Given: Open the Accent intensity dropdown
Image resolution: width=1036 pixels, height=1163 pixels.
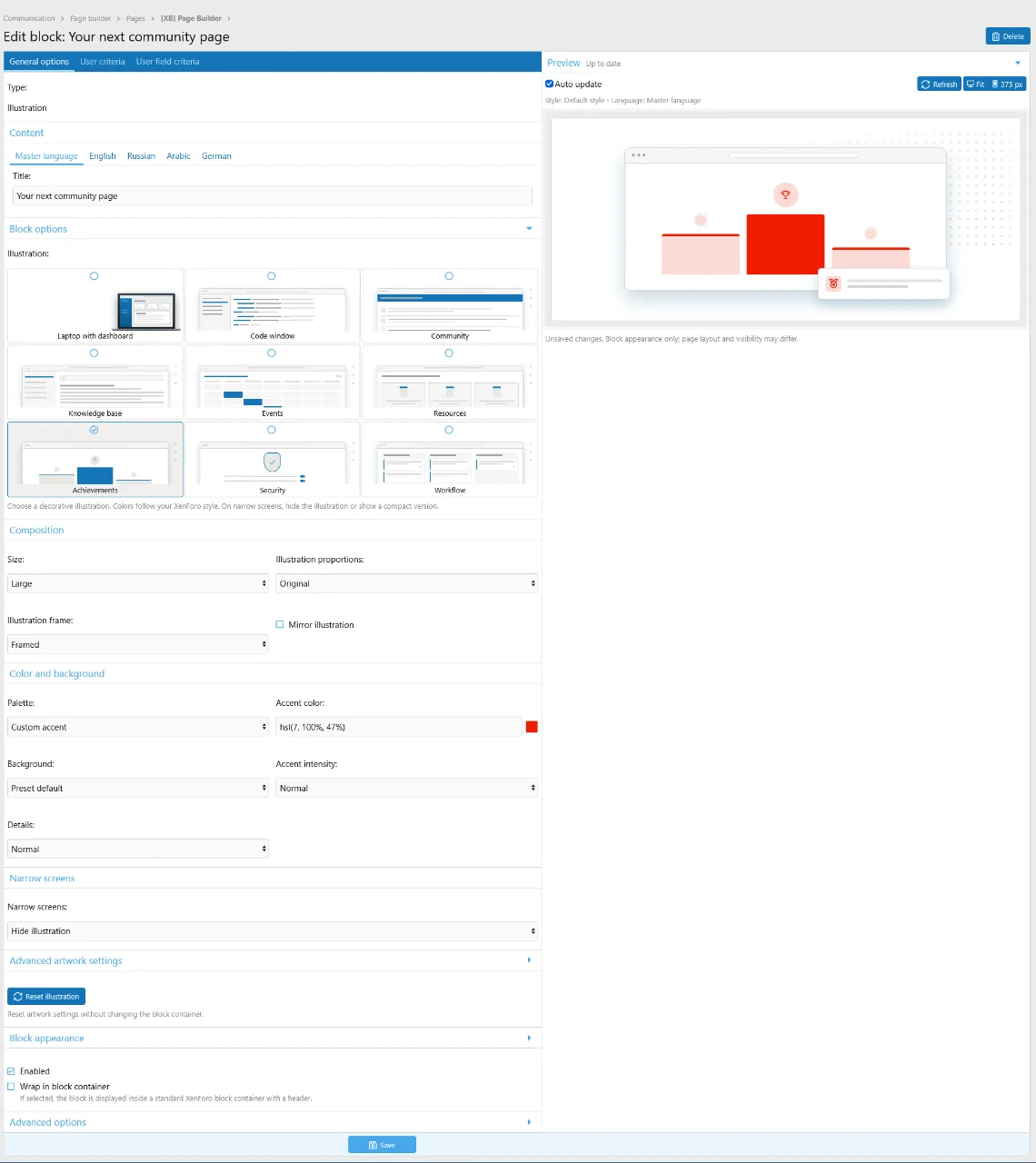Looking at the screenshot, I should click(x=406, y=788).
